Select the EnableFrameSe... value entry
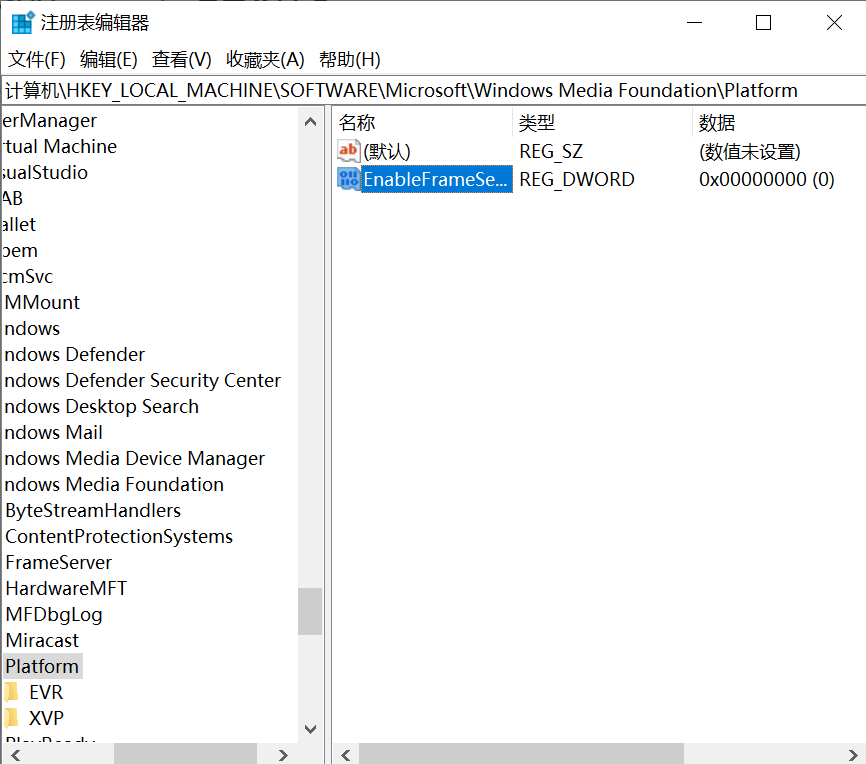The width and height of the screenshot is (866, 764). [436, 179]
